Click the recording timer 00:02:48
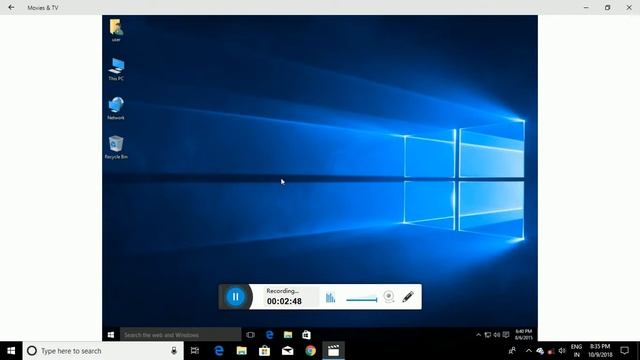 [284, 301]
